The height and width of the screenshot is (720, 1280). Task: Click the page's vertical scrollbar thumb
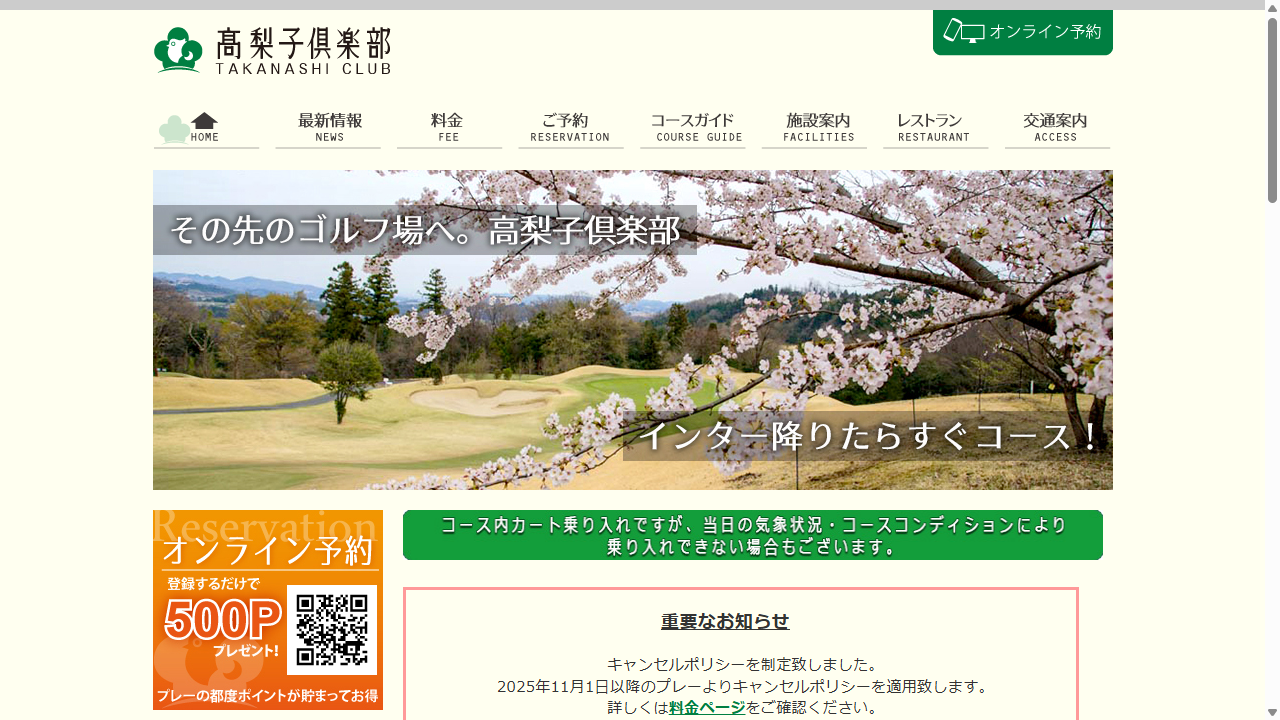1272,110
